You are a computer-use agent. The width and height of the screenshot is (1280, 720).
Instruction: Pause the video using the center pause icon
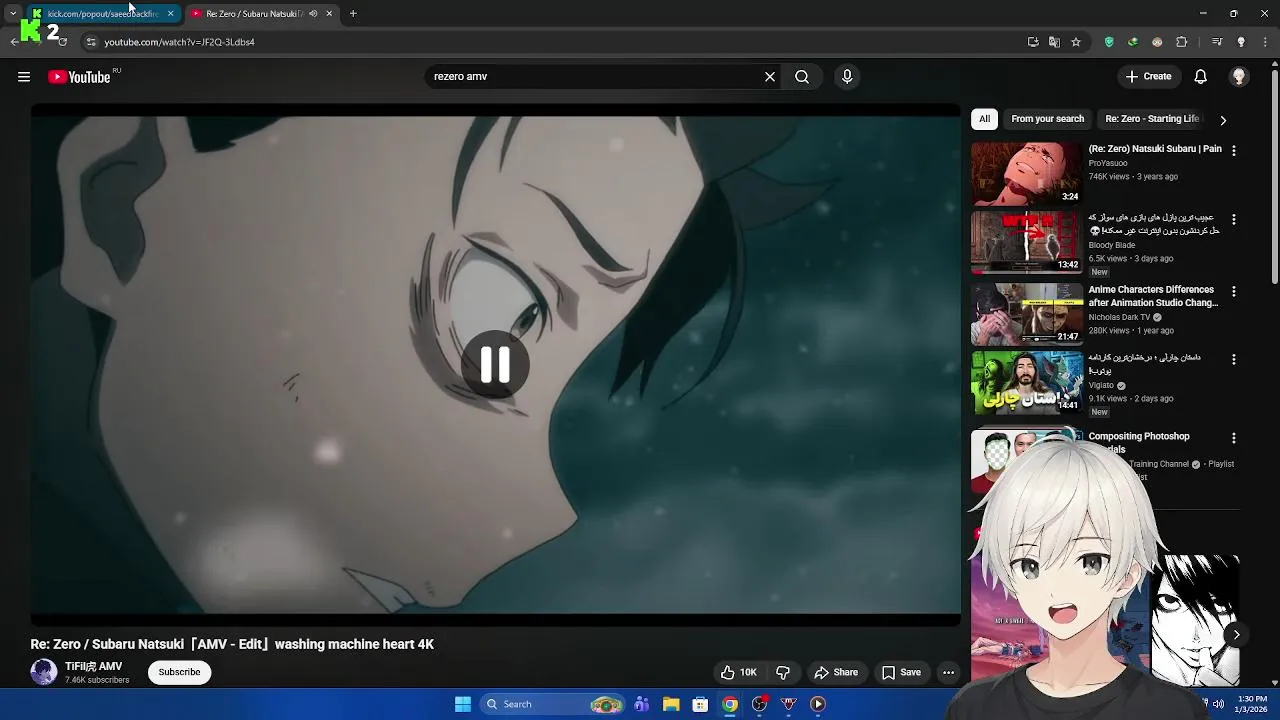click(x=495, y=365)
